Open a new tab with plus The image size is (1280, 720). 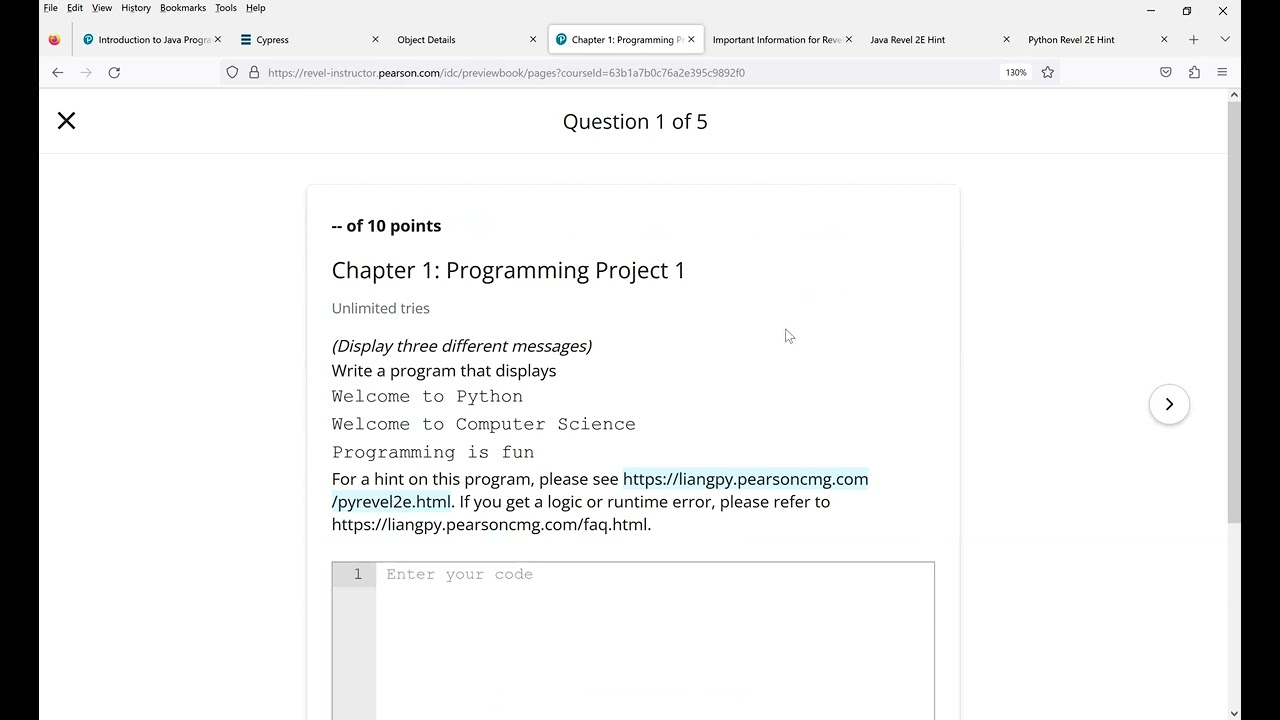pos(1193,39)
